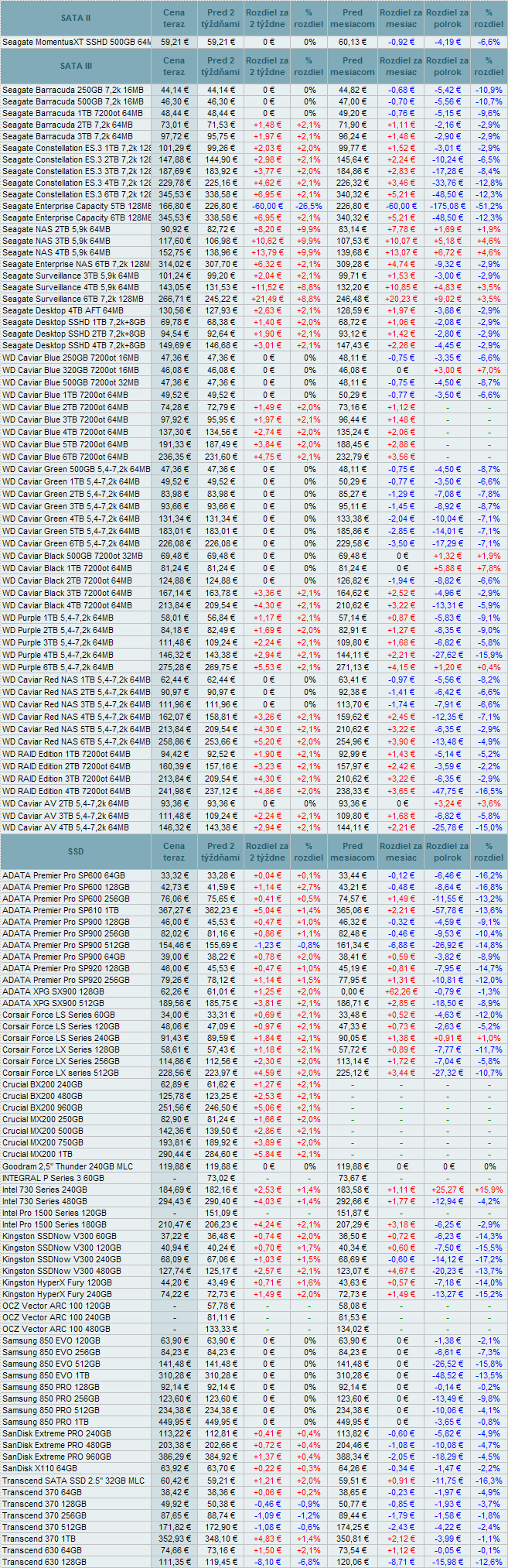
Task: Click the -47,75 € half-year difference
Action: pos(448,791)
